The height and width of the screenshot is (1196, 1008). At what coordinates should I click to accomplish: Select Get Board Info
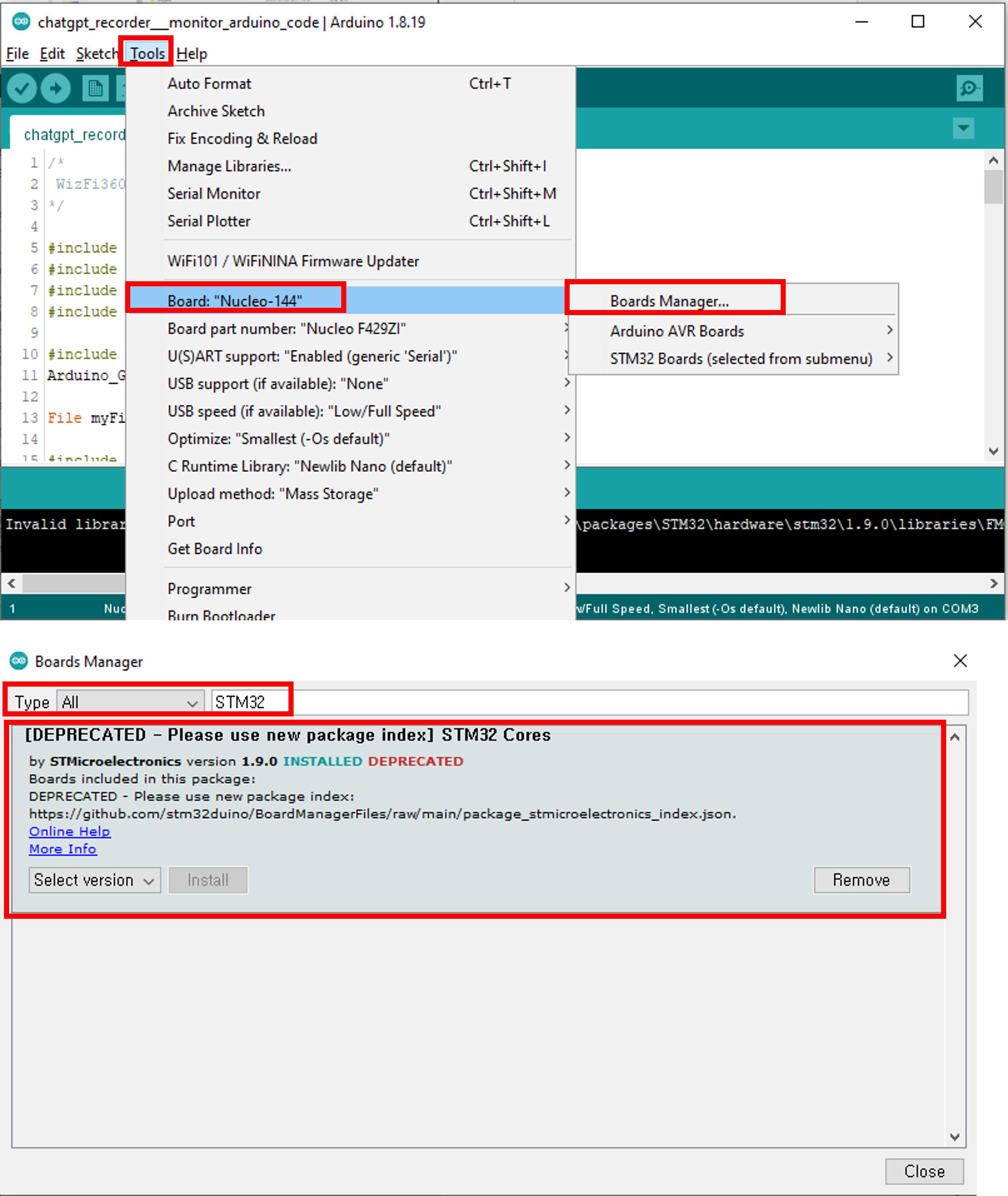pyautogui.click(x=350, y=548)
